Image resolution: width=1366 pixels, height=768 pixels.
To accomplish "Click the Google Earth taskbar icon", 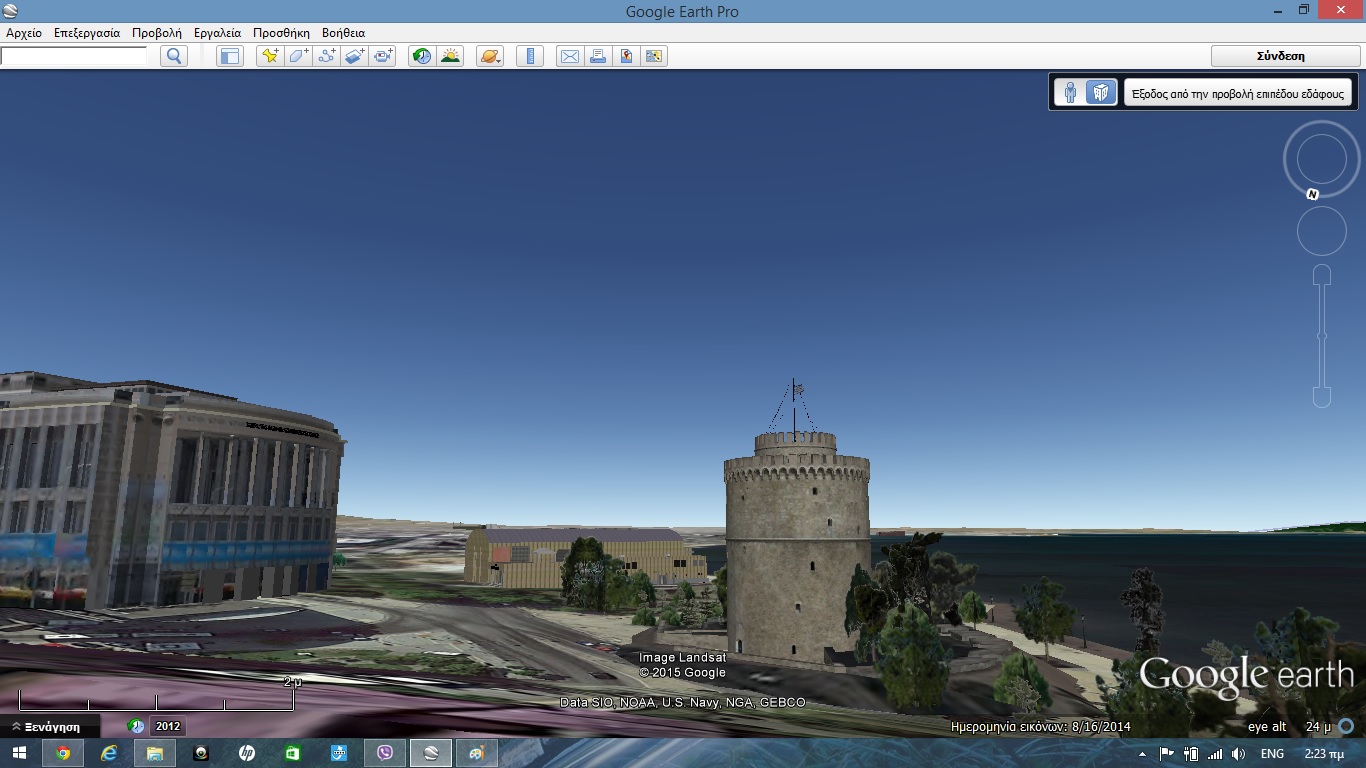I will point(431,753).
